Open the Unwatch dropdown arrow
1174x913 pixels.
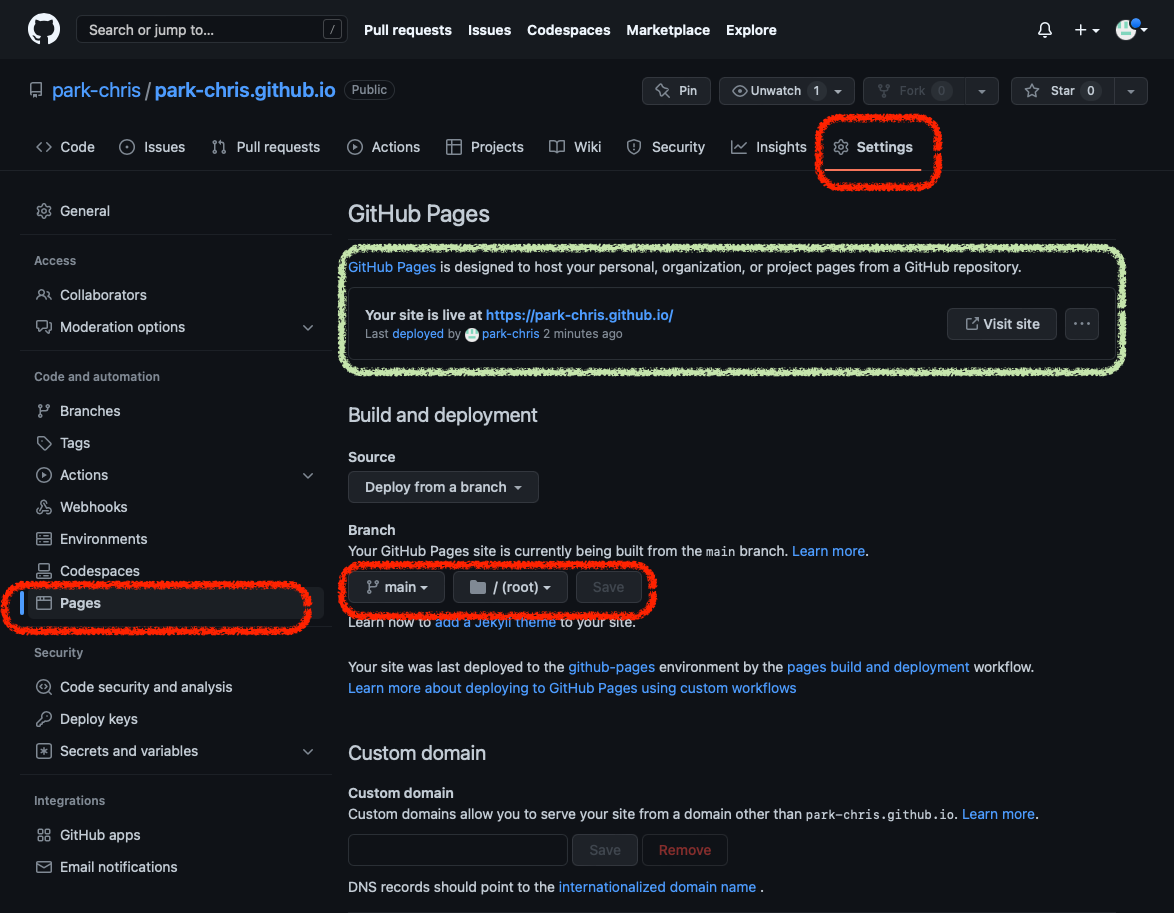pos(839,91)
